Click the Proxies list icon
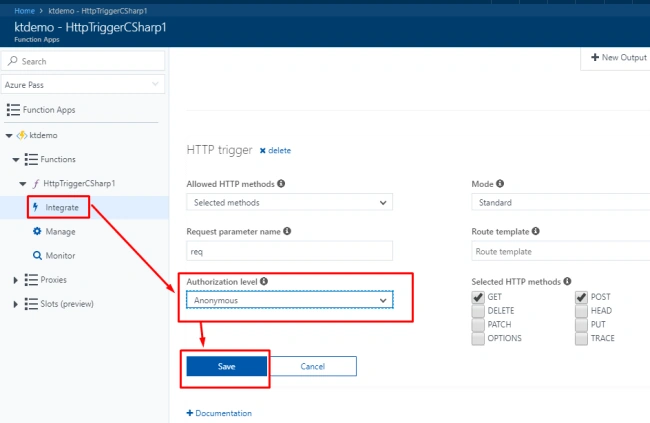 (31, 280)
